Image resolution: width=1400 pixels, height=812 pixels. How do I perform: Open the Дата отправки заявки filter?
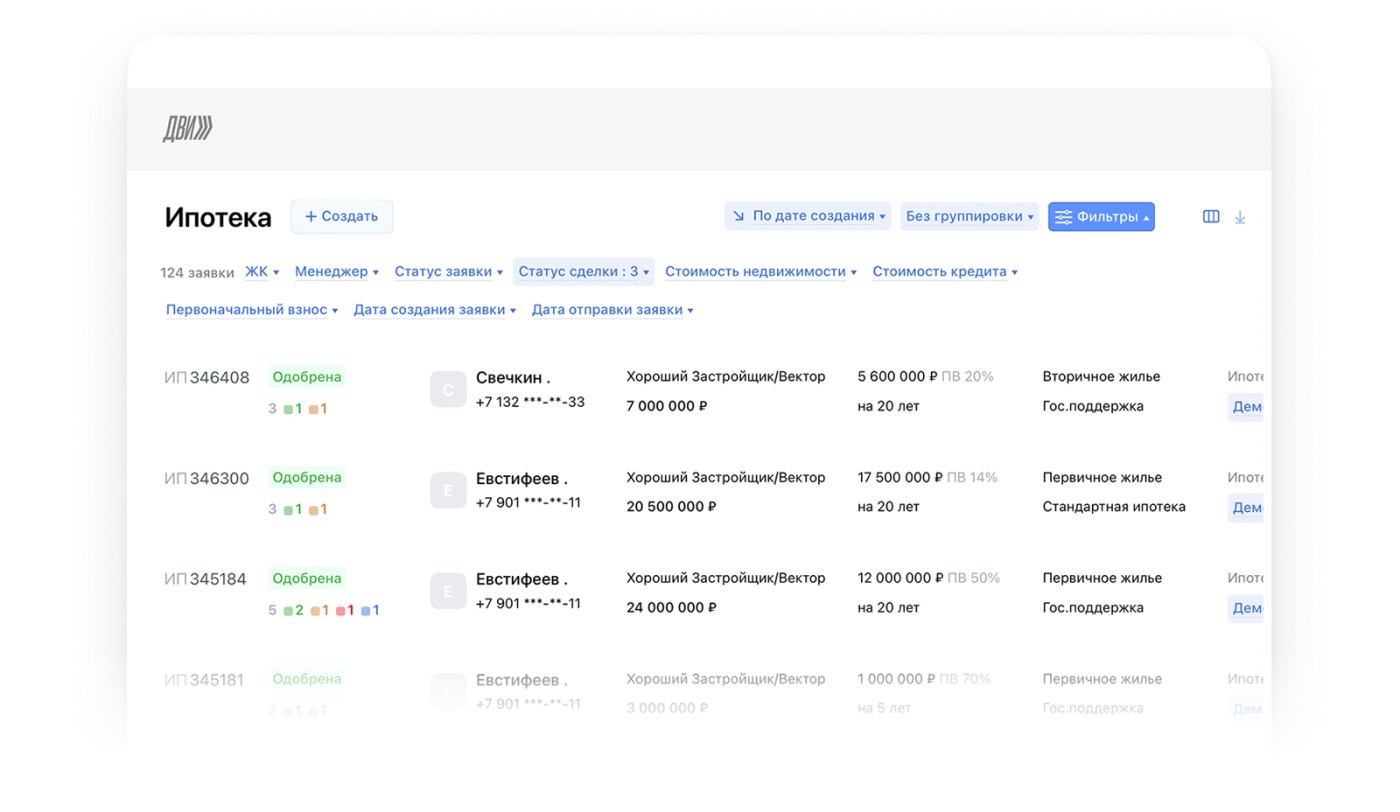point(613,310)
